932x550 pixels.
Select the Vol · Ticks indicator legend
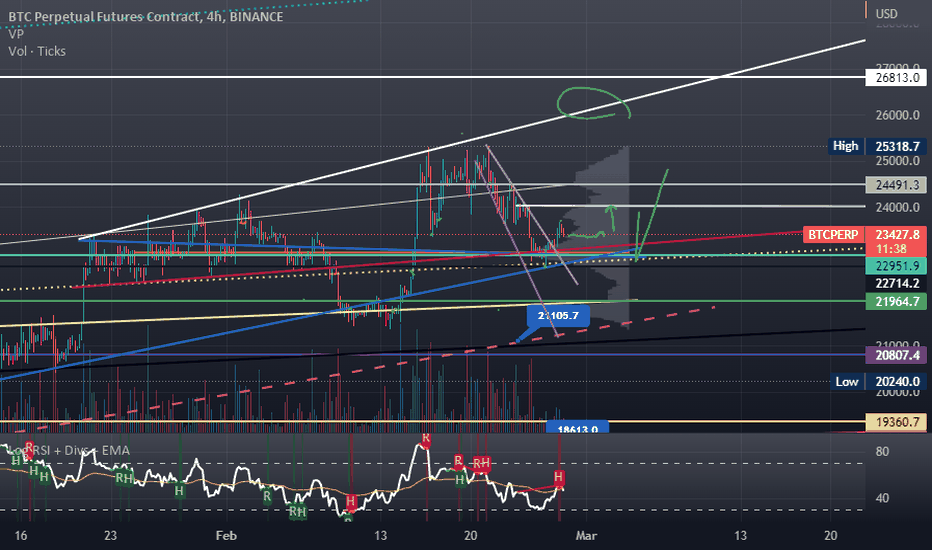coord(37,51)
